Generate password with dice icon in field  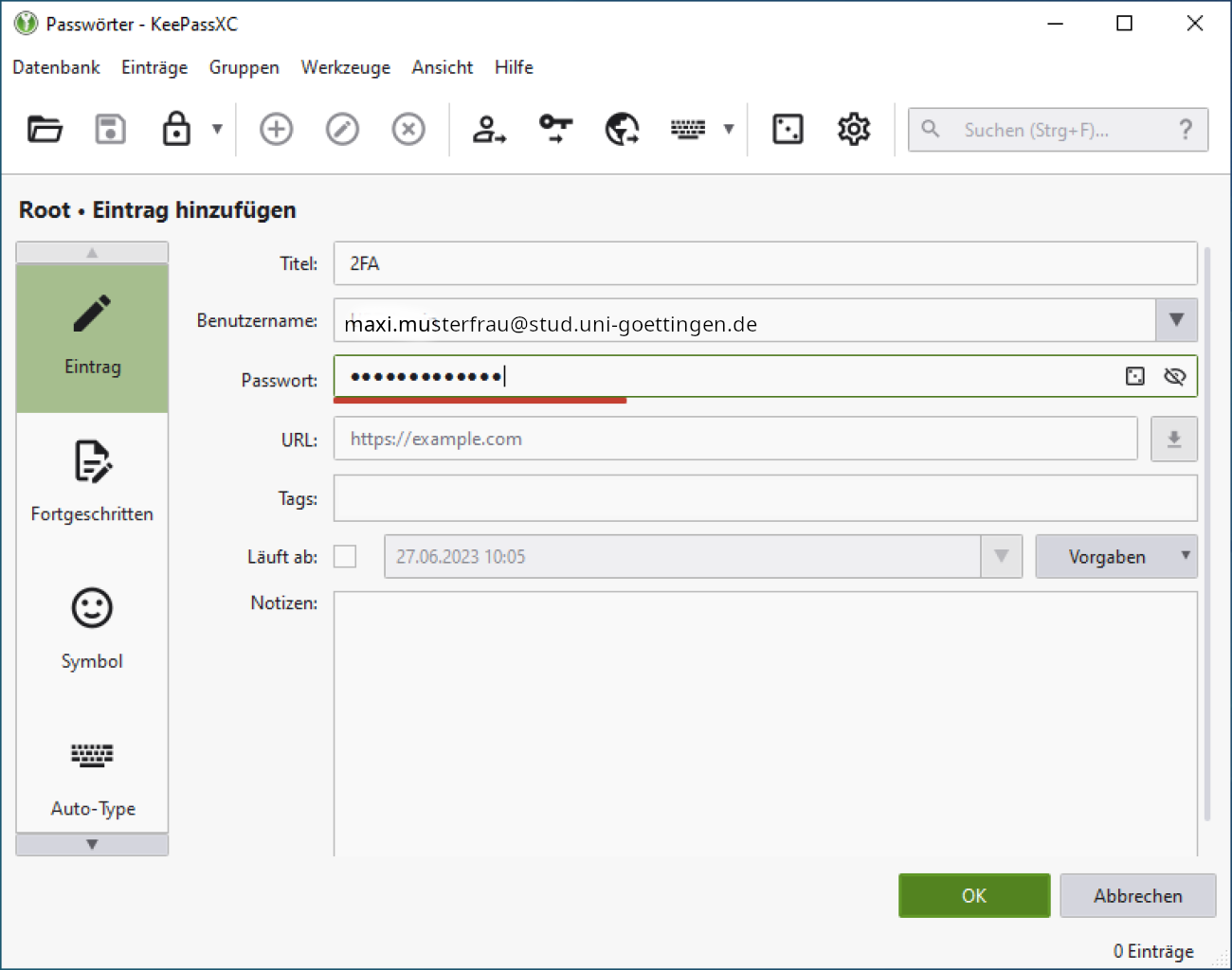[x=1135, y=376]
